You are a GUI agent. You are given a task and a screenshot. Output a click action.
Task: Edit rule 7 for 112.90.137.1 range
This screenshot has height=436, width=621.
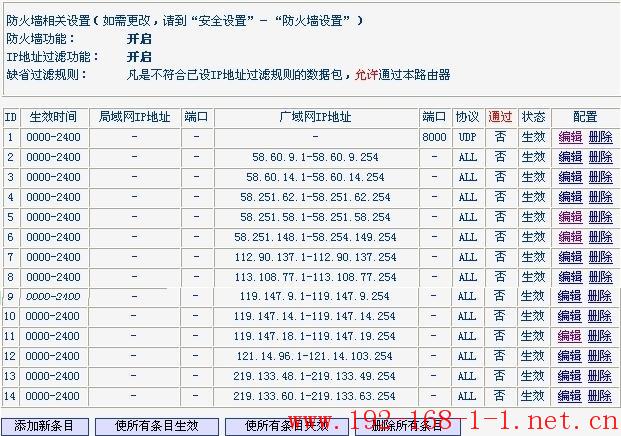[570, 257]
